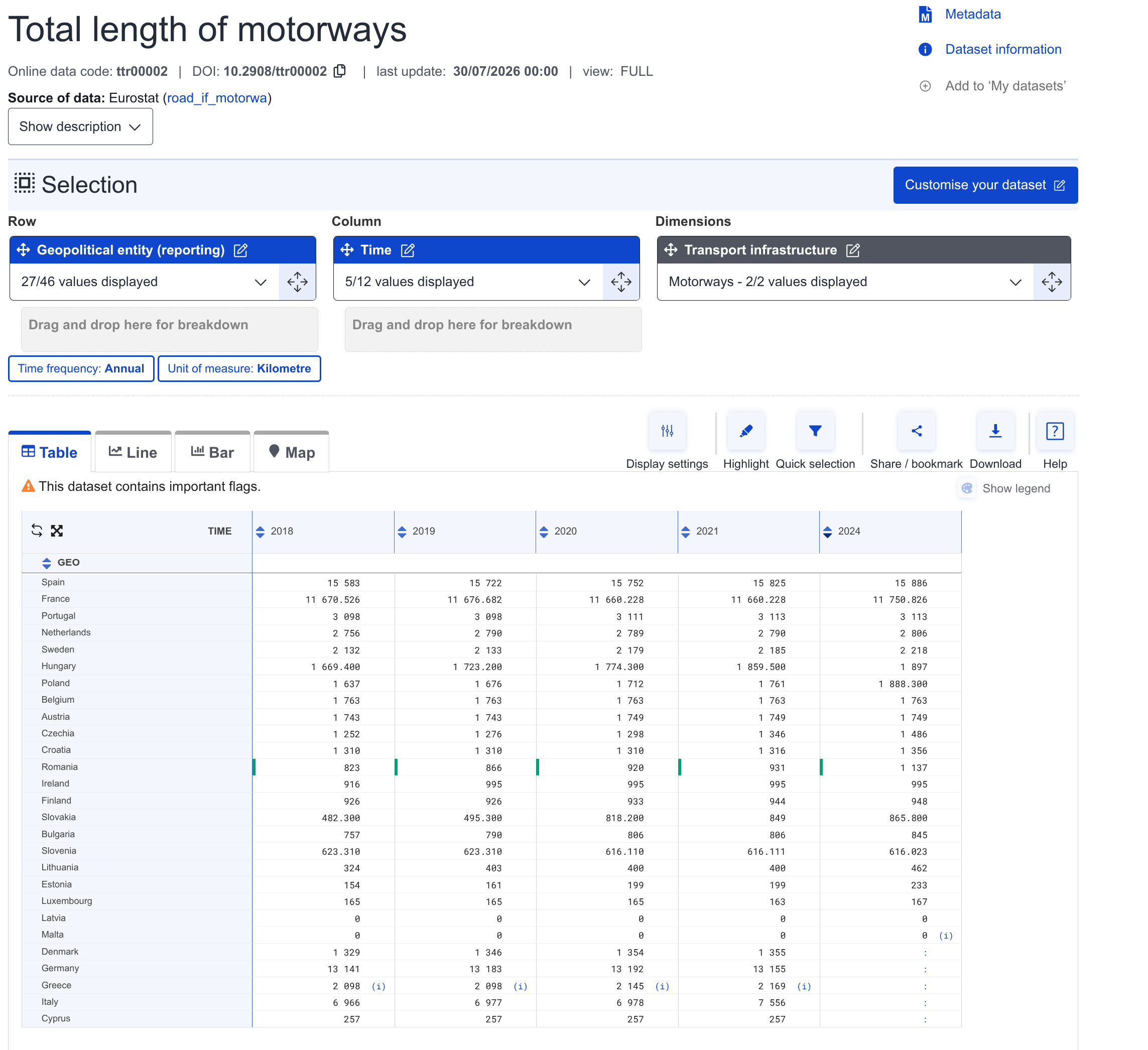The height and width of the screenshot is (1050, 1148).
Task: Edit the Time dimension pencil icon
Action: [x=408, y=250]
